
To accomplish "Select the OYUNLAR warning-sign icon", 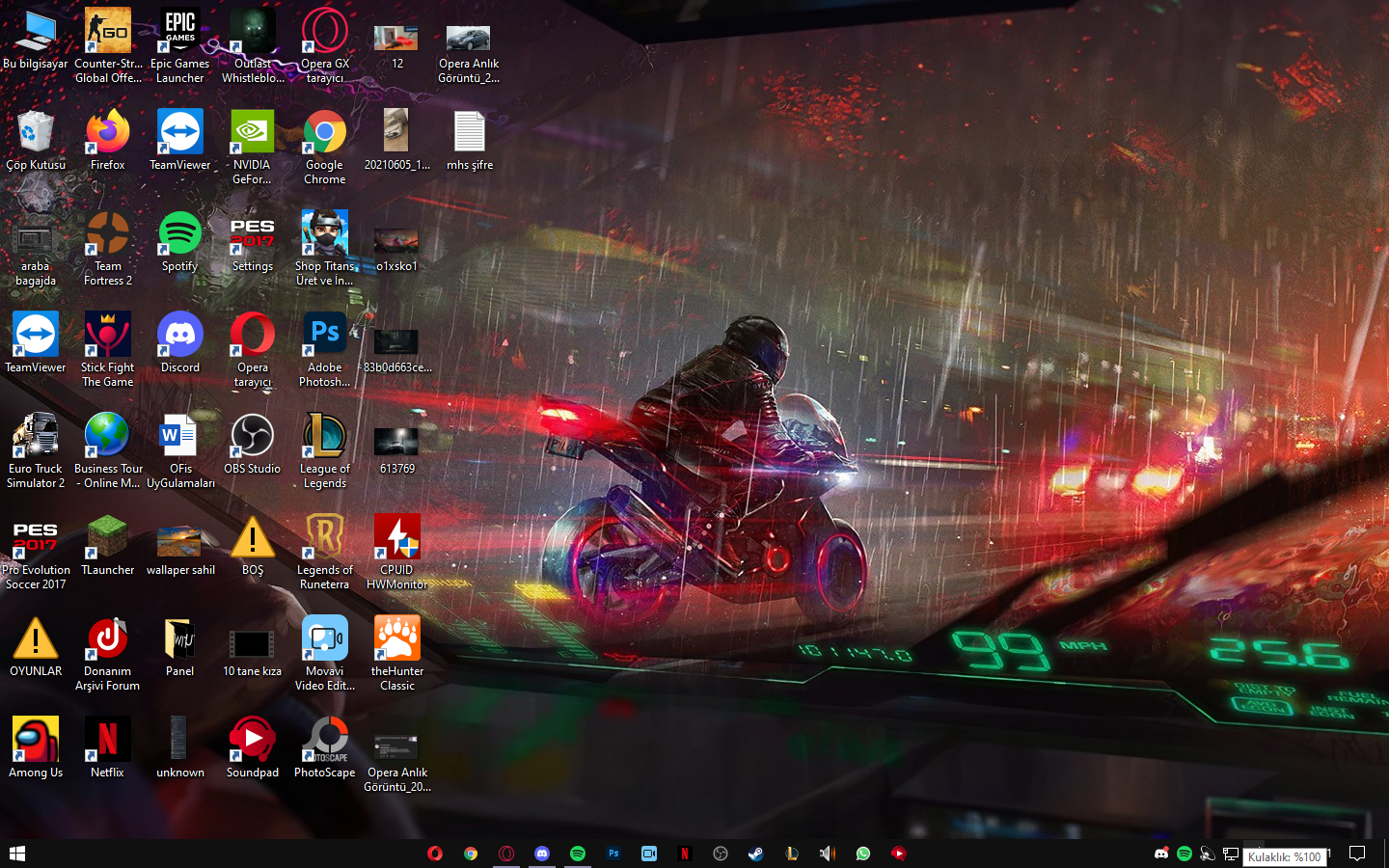I will pos(36,648).
